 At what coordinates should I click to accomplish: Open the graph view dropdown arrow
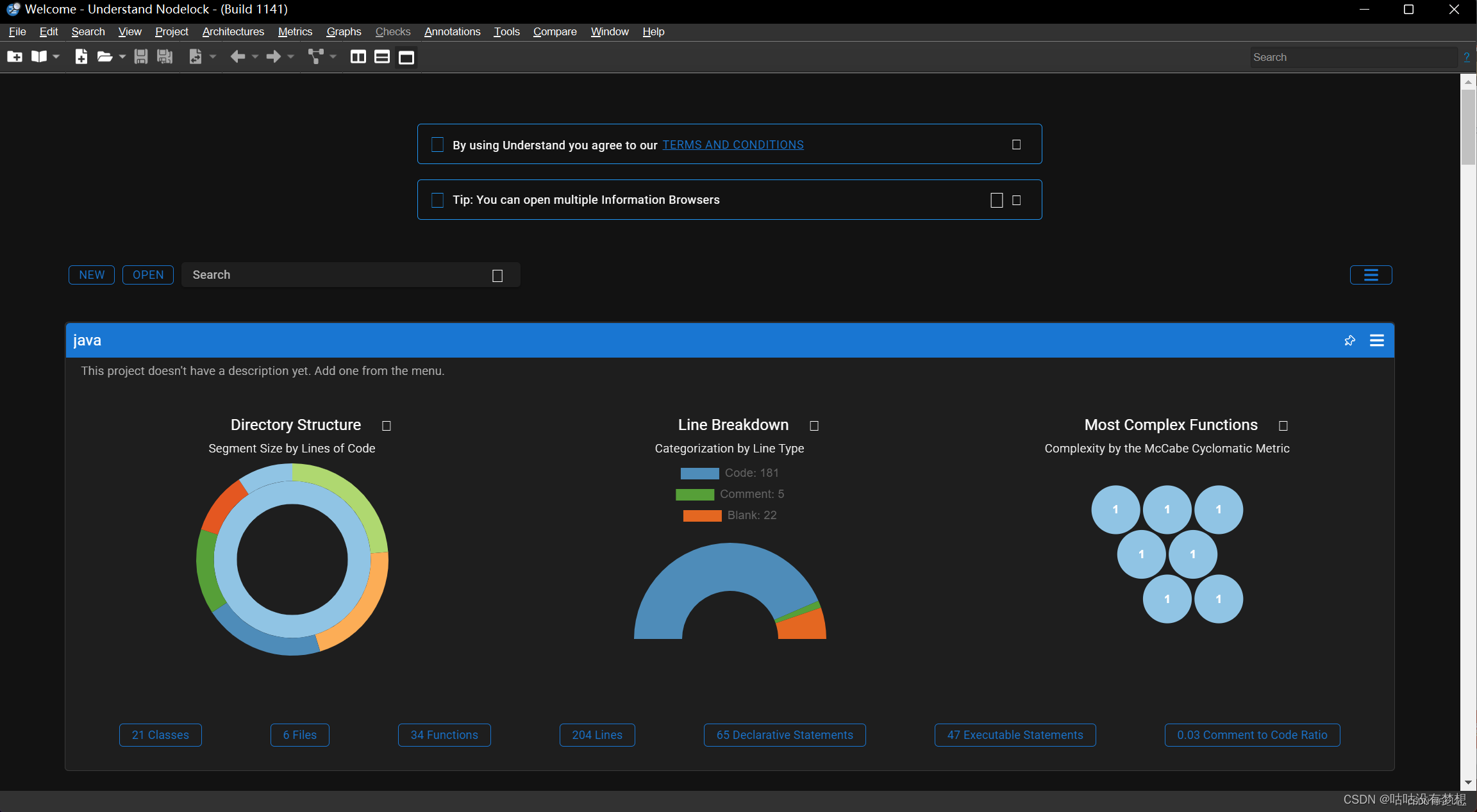click(x=333, y=57)
